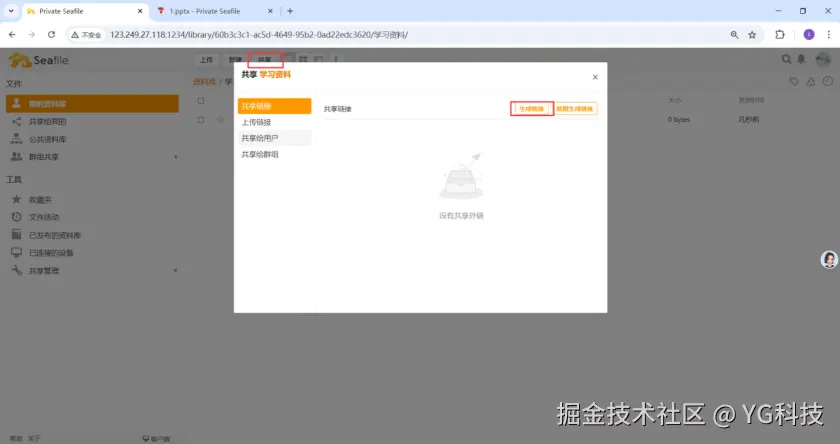Viewport: 840px width, 444px height.
Task: Click the 关于 link at the bottom
Action: 34,438
